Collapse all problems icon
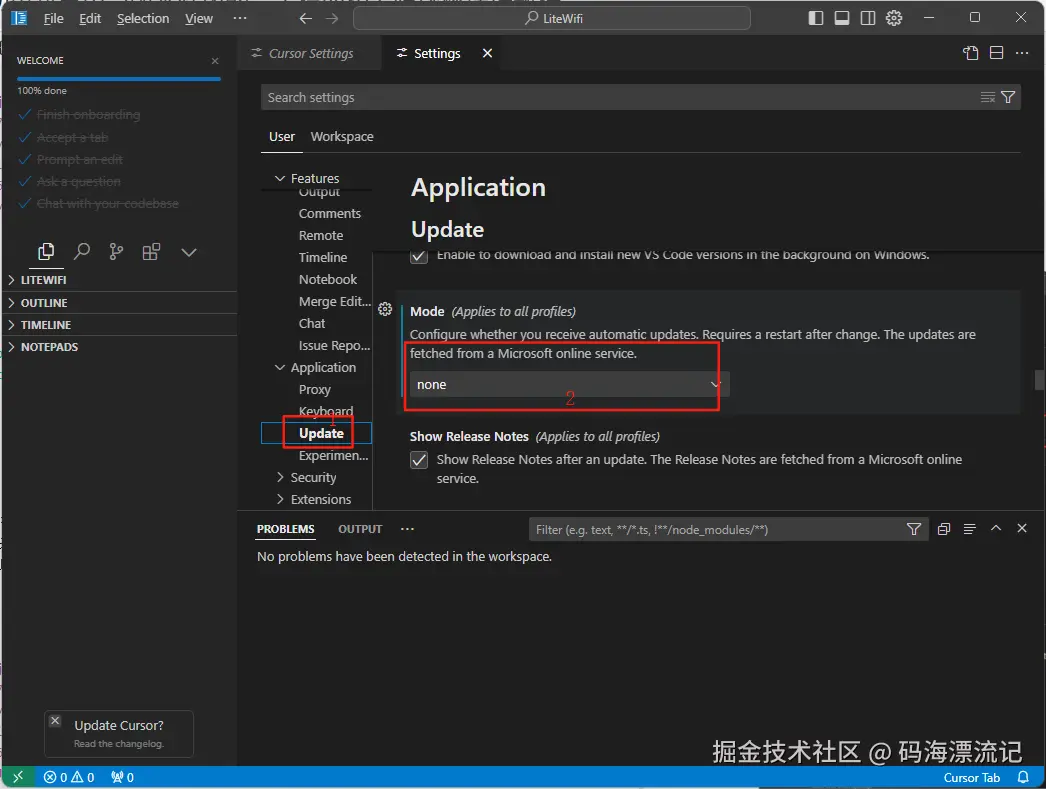Screen dimensions: 1046x789 pos(944,529)
